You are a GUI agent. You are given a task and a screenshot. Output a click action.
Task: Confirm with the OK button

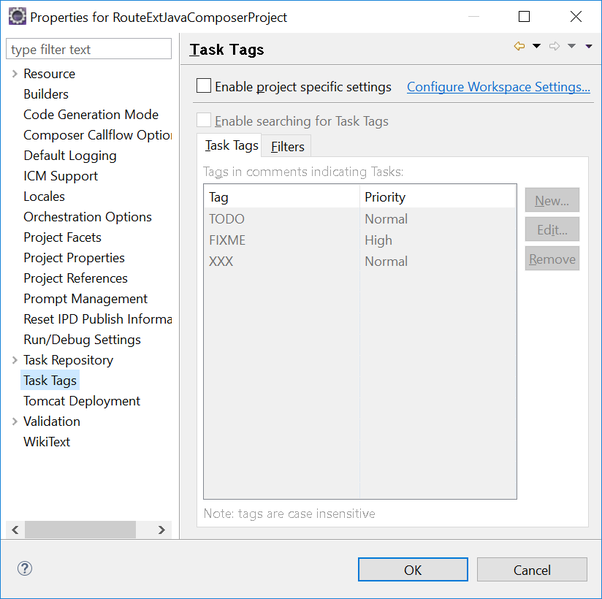(413, 570)
